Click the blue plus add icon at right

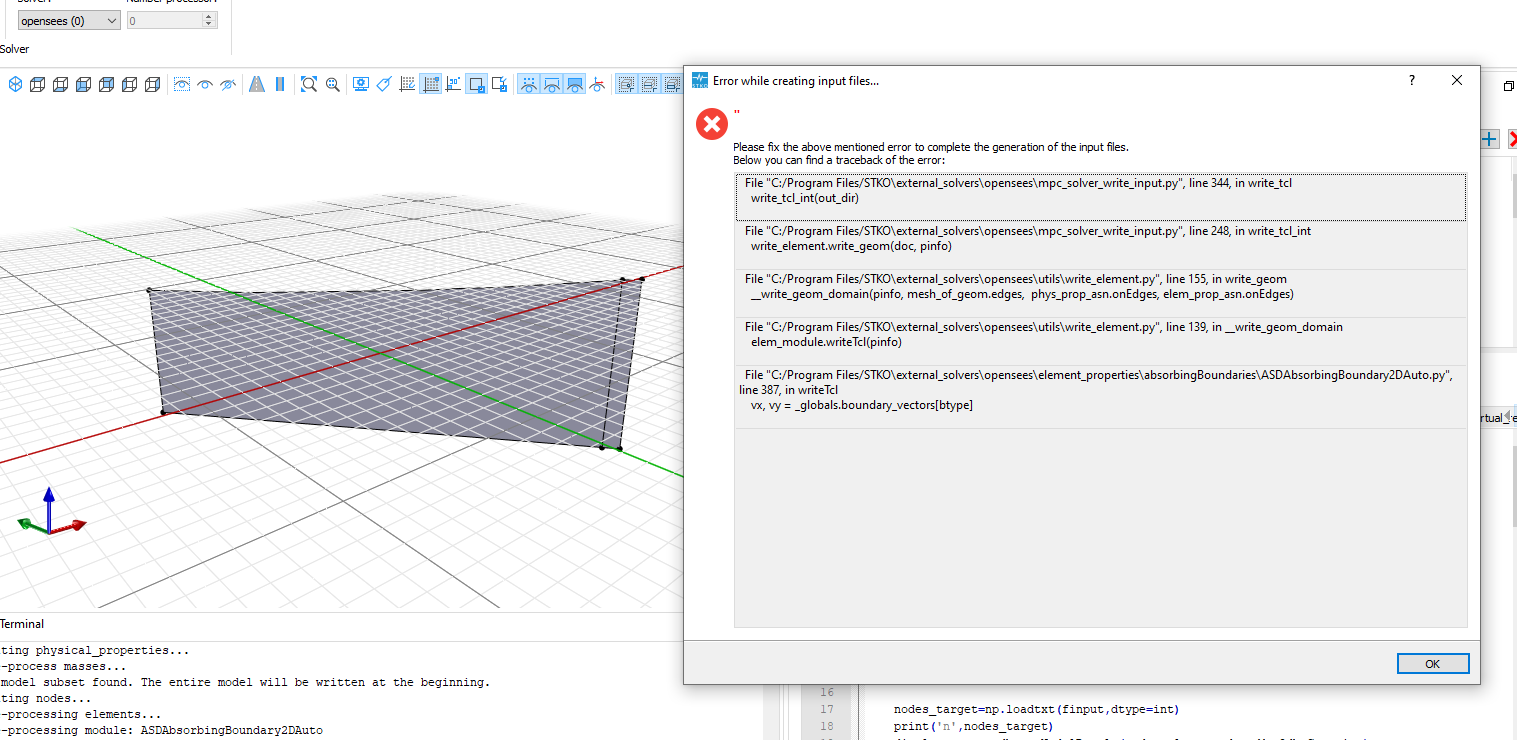pyautogui.click(x=1490, y=139)
